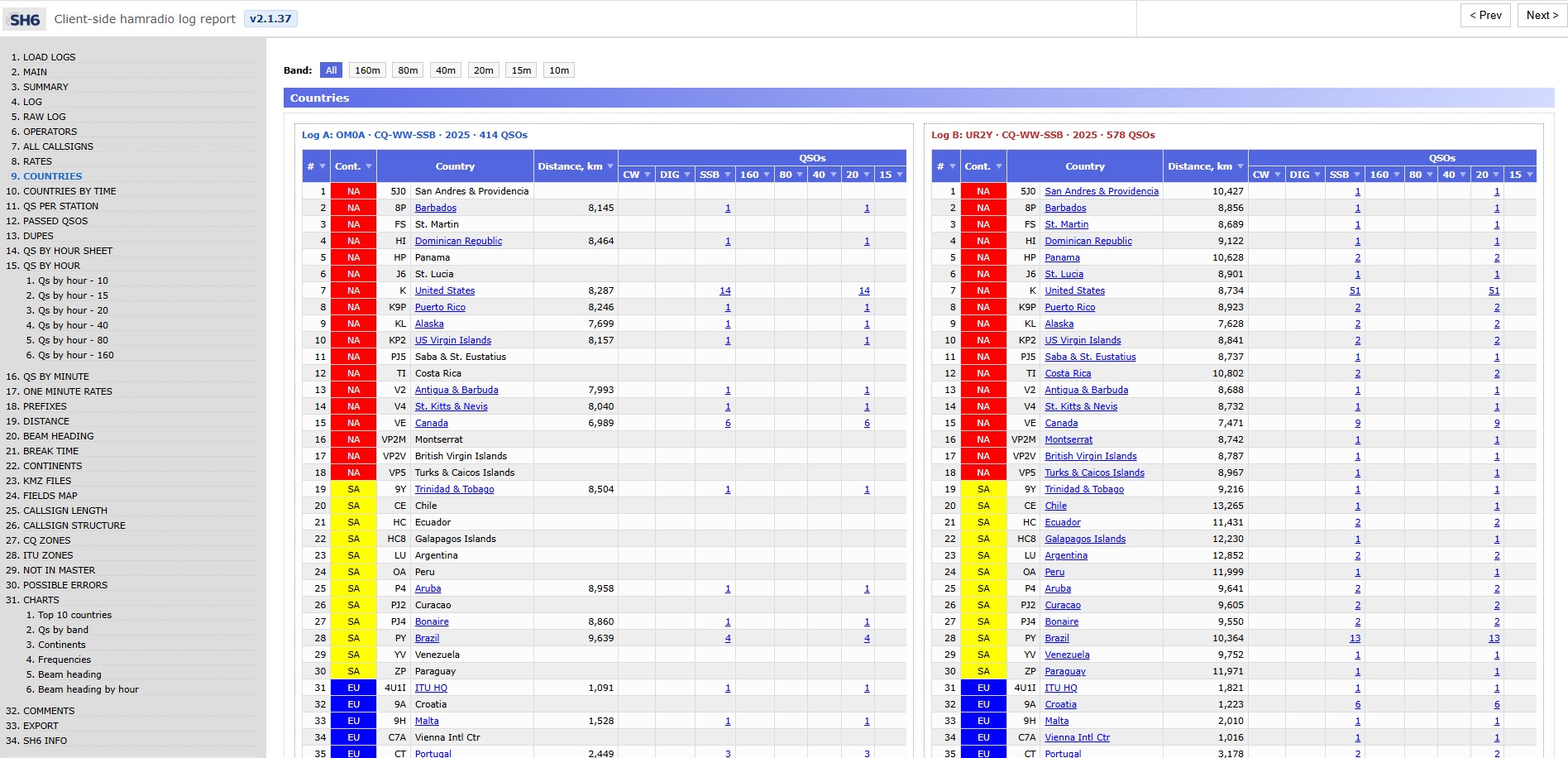The width and height of the screenshot is (1568, 758).
Task: Open Log B 40 column sort dropdown
Action: coord(1463,175)
